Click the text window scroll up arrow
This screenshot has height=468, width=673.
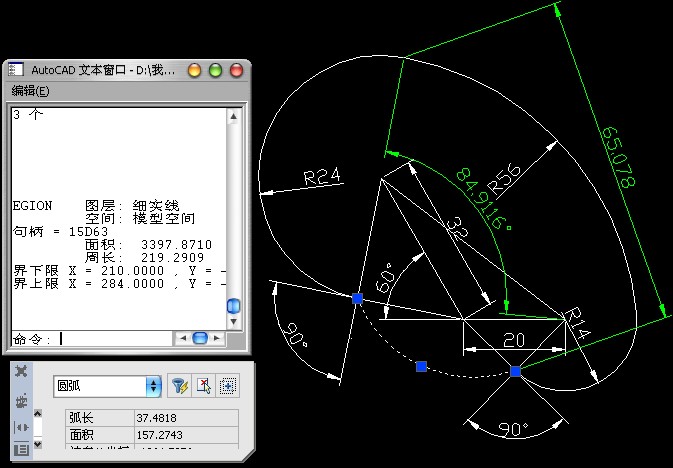point(233,116)
